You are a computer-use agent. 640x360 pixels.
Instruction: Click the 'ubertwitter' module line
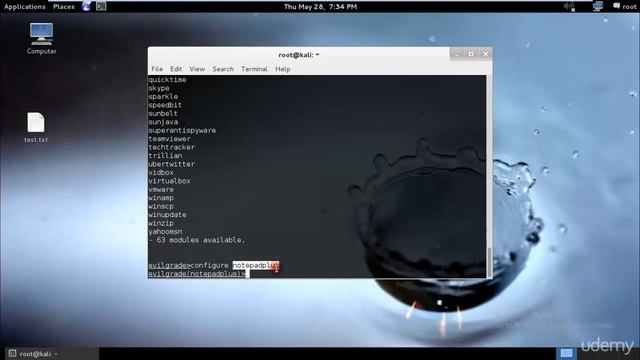tap(171, 164)
